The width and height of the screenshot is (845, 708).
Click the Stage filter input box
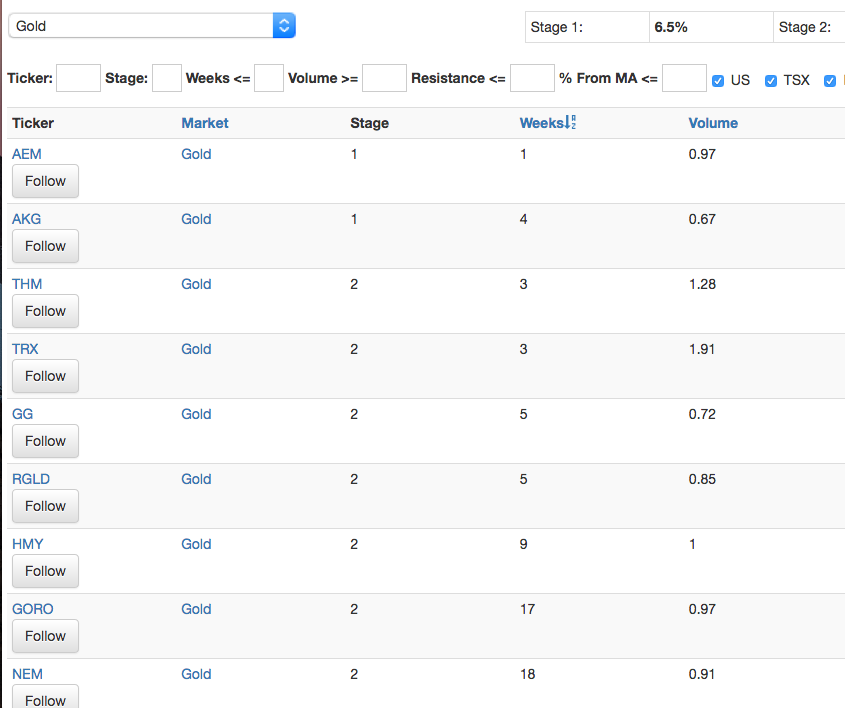[x=167, y=78]
